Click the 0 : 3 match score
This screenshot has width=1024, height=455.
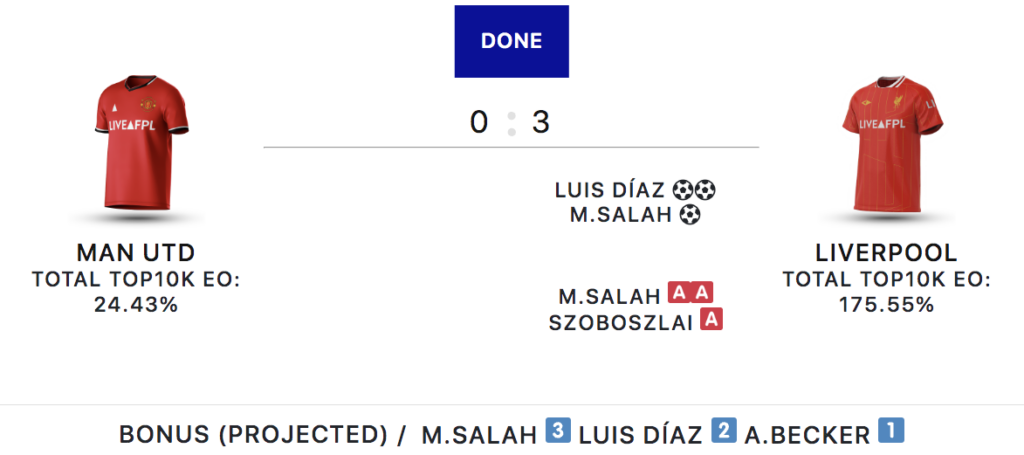(x=511, y=122)
